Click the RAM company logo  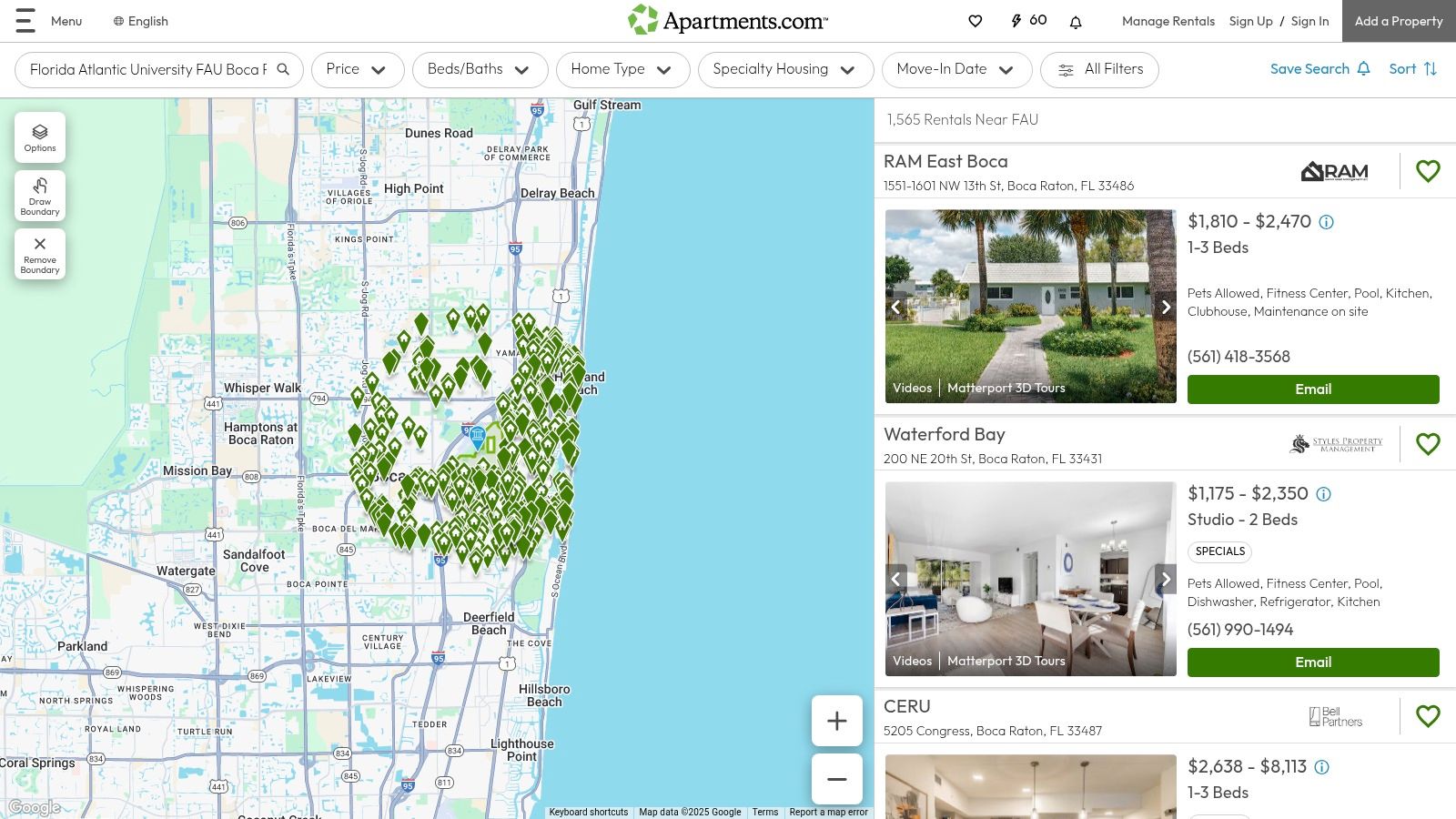tap(1334, 171)
